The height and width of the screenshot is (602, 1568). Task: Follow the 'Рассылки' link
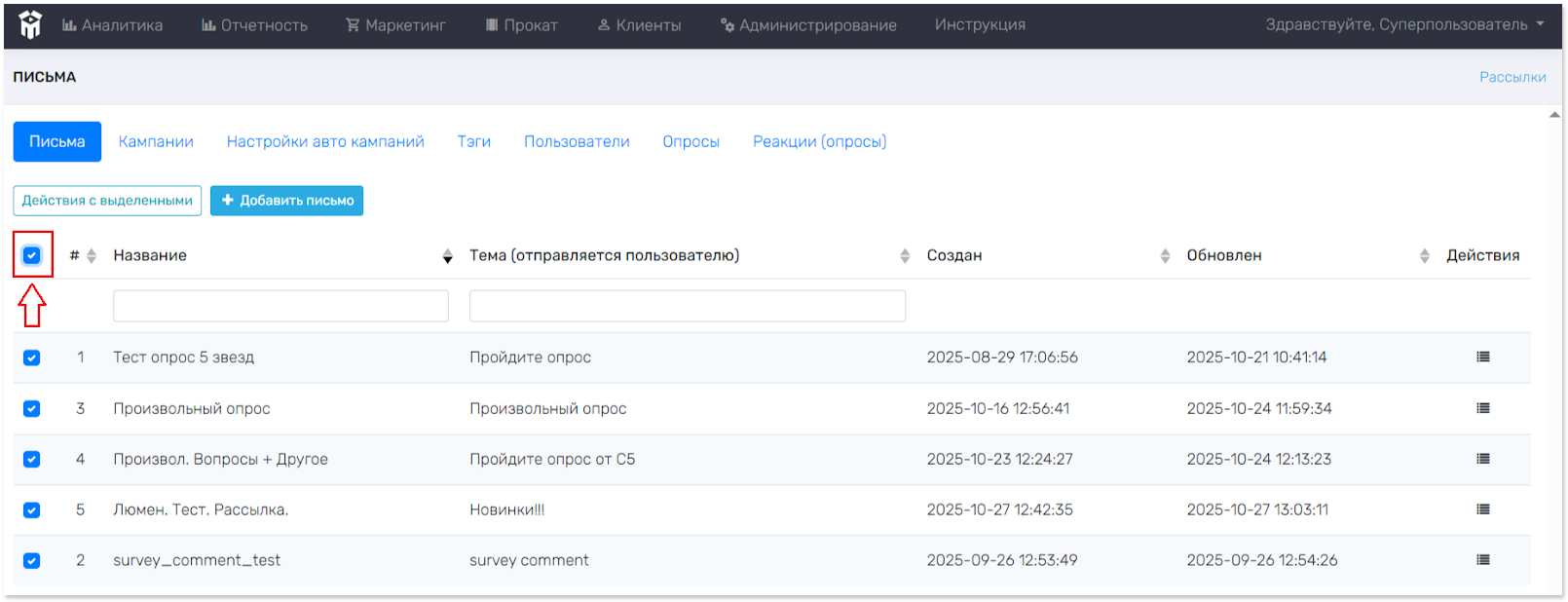1512,77
